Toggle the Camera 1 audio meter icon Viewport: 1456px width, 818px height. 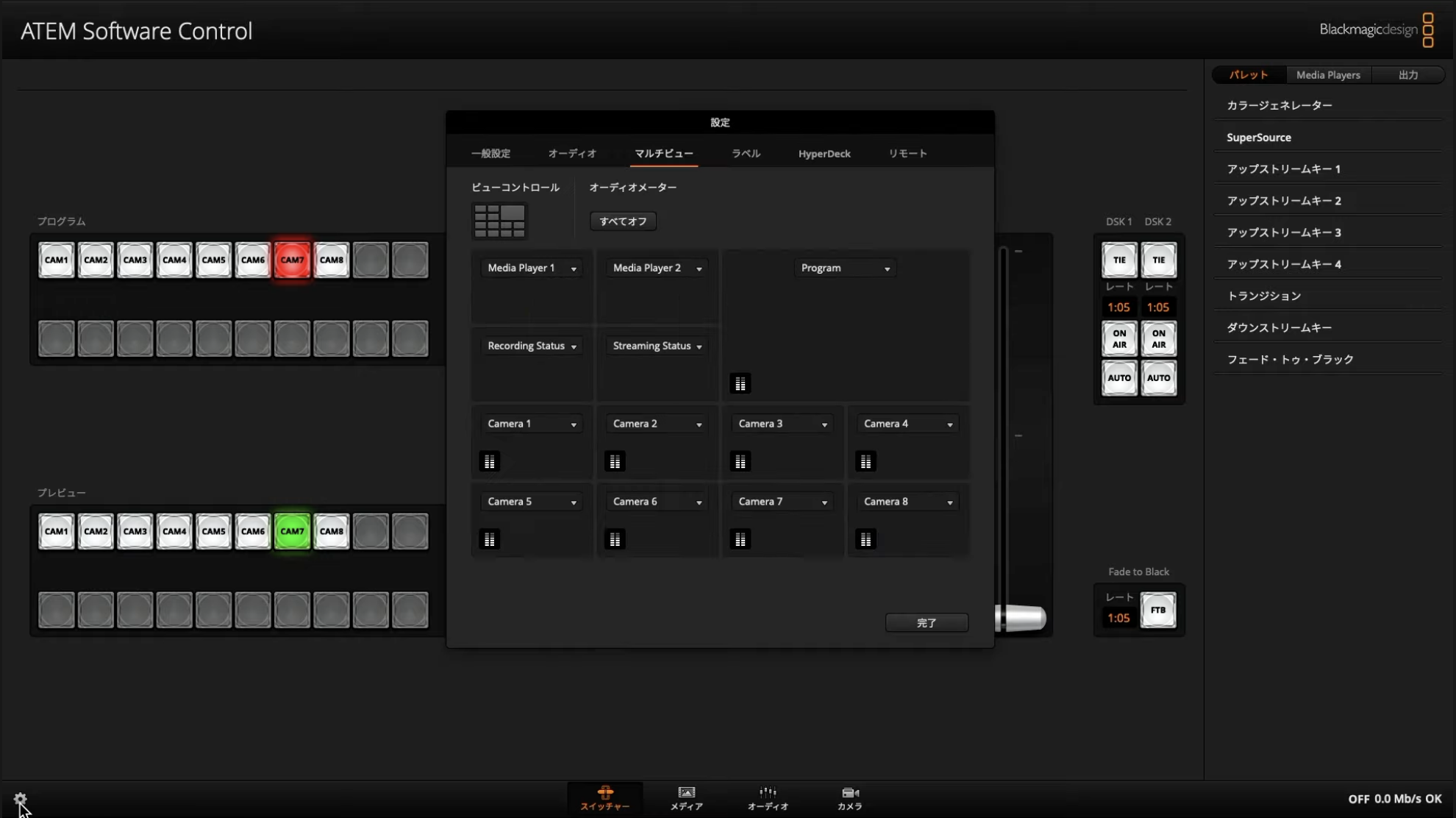489,461
